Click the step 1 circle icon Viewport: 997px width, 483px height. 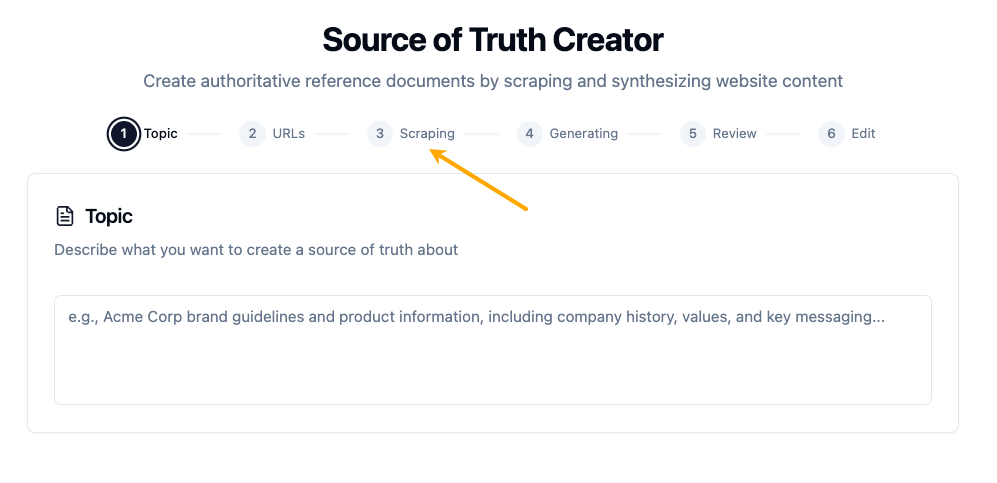click(124, 134)
